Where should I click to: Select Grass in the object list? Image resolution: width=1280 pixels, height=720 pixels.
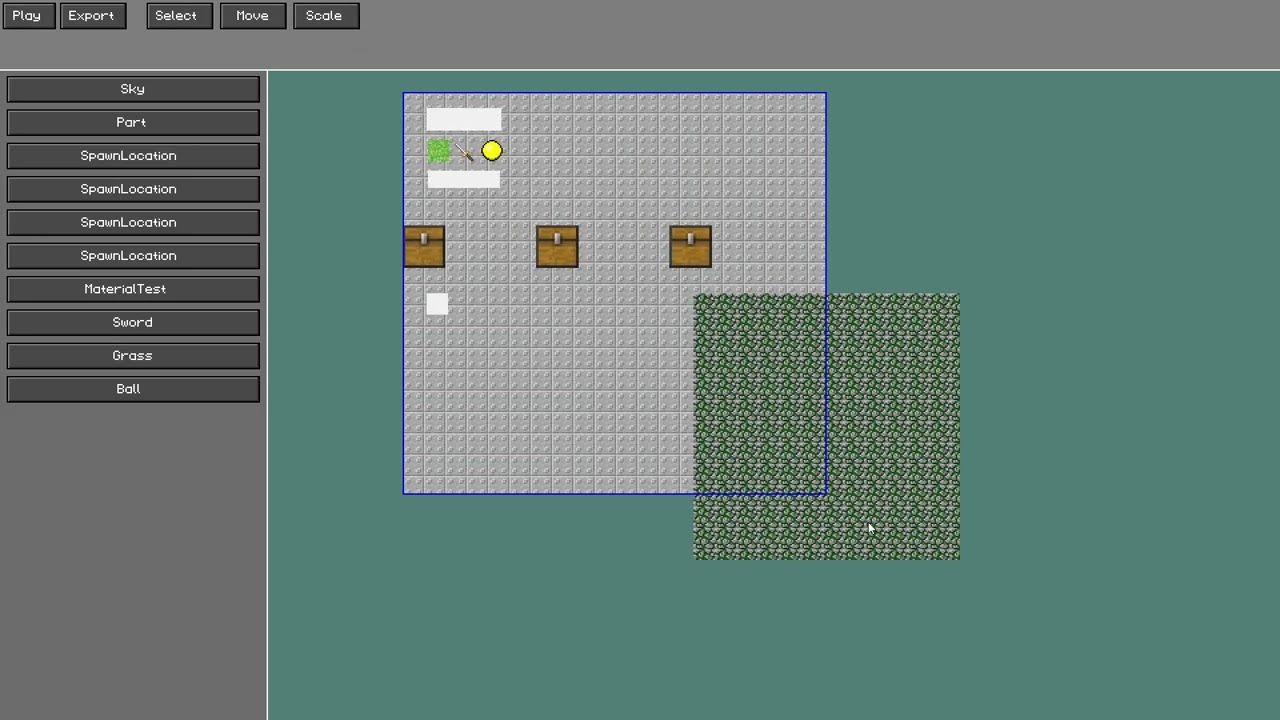click(133, 356)
